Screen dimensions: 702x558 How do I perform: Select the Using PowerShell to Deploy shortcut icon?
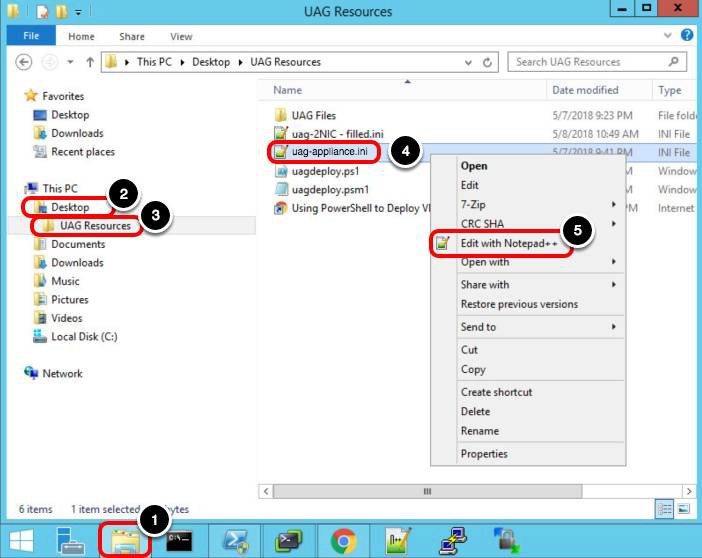point(281,208)
